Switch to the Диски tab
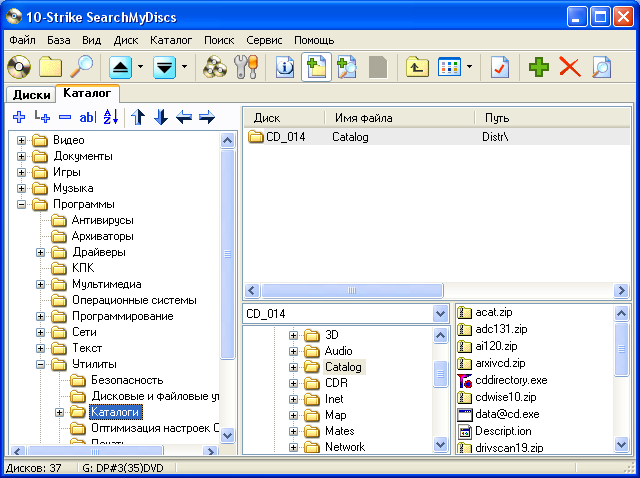Viewport: 640px width, 478px height. pos(31,95)
